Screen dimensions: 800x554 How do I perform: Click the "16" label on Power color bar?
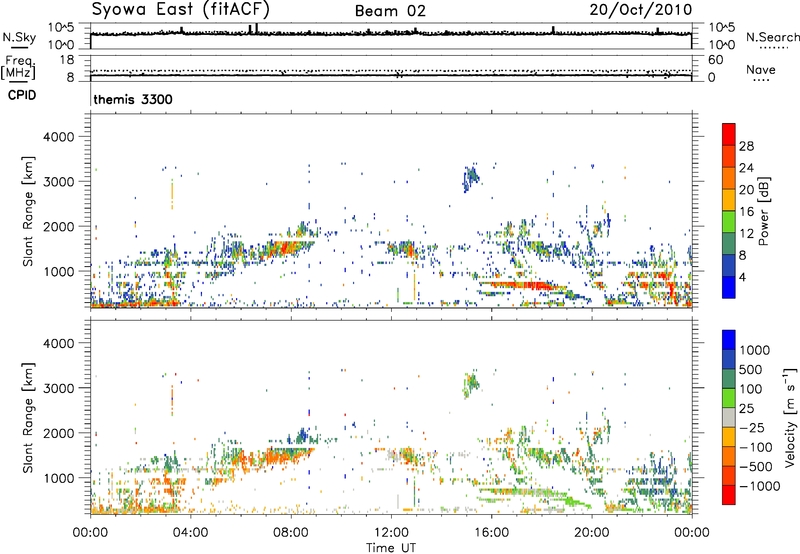[746, 212]
